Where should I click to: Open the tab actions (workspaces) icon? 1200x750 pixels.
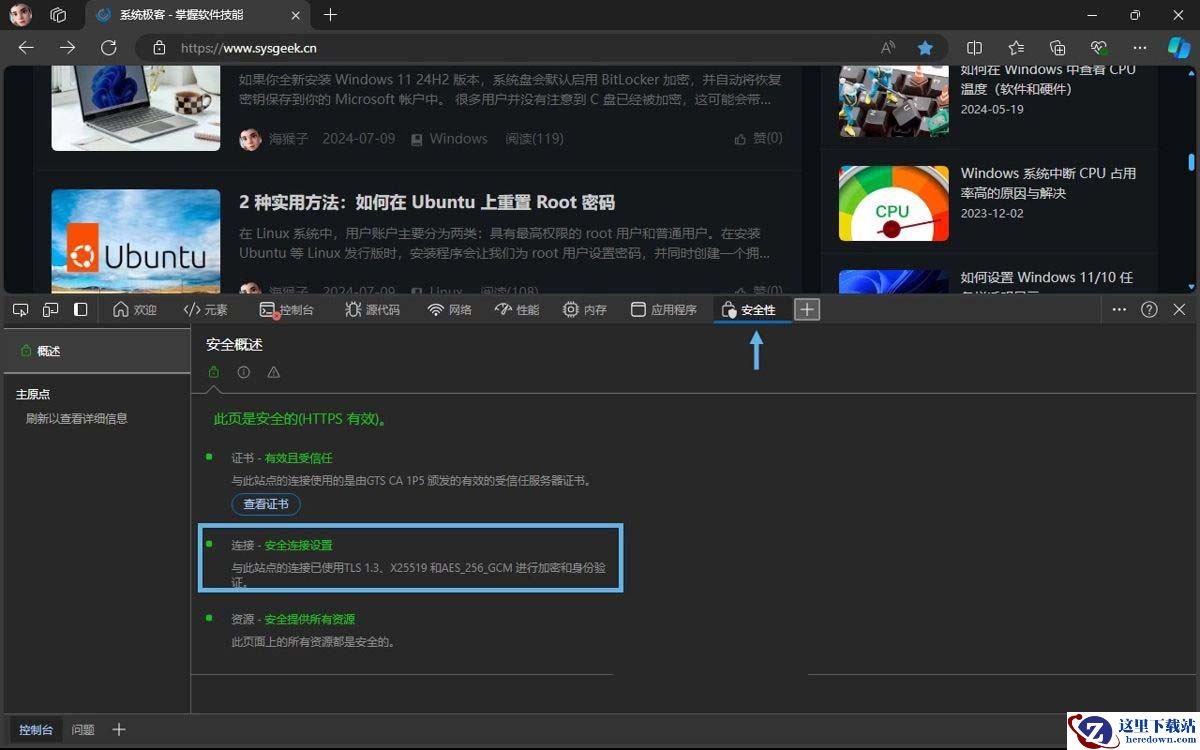pos(59,15)
